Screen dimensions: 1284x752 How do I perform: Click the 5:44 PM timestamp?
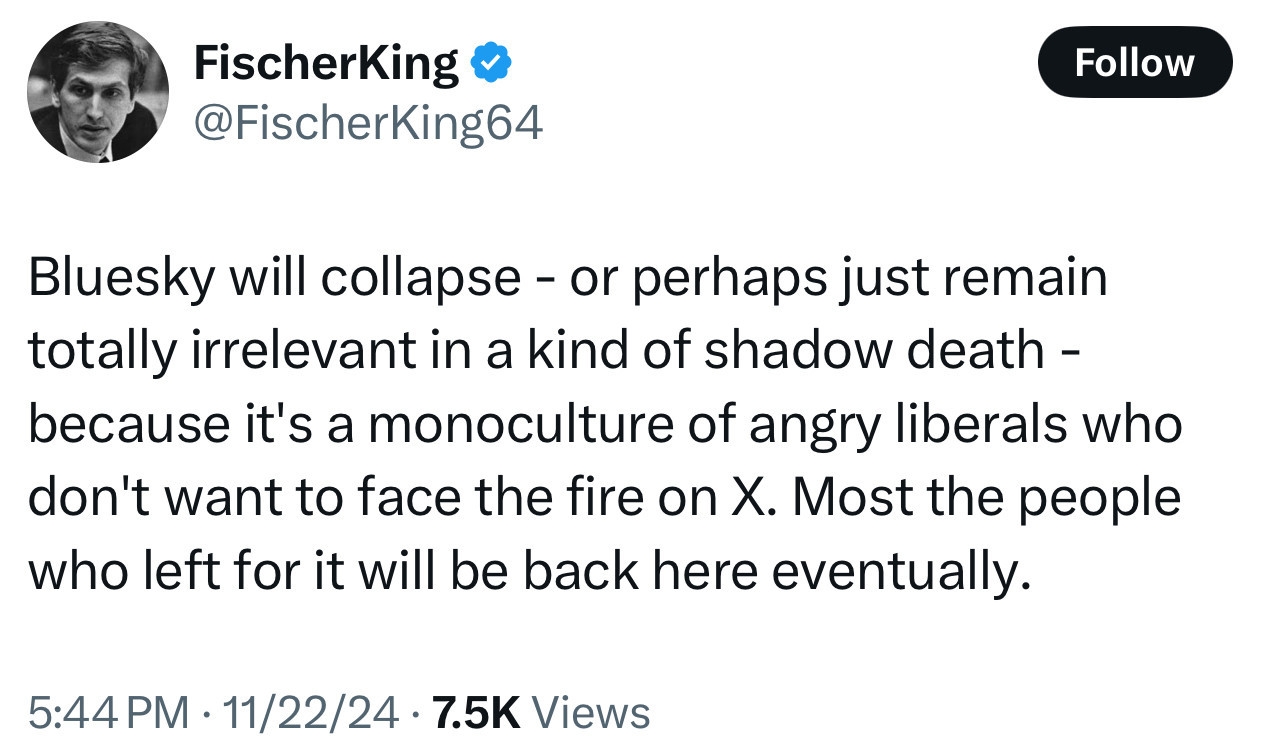click(x=108, y=713)
